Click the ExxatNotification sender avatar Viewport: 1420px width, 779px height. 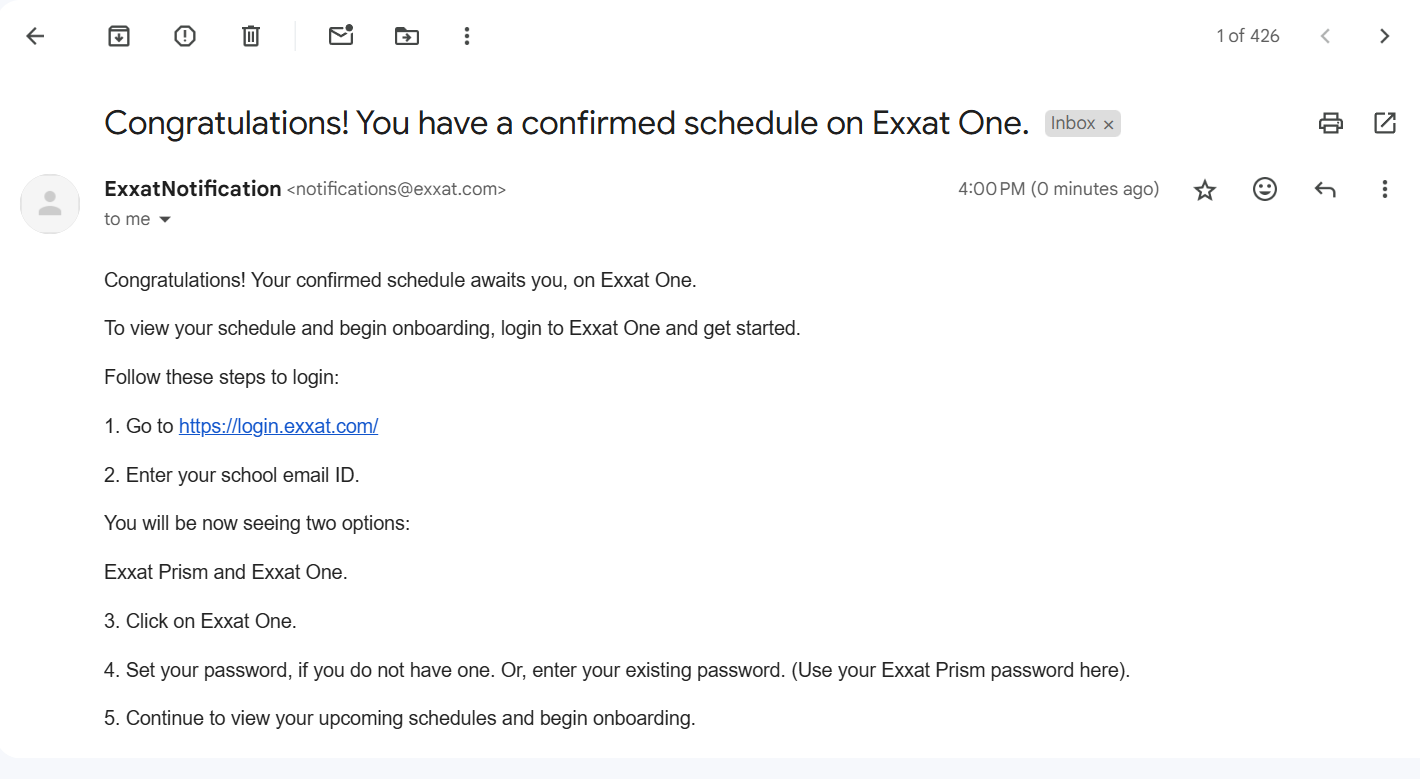(x=50, y=204)
